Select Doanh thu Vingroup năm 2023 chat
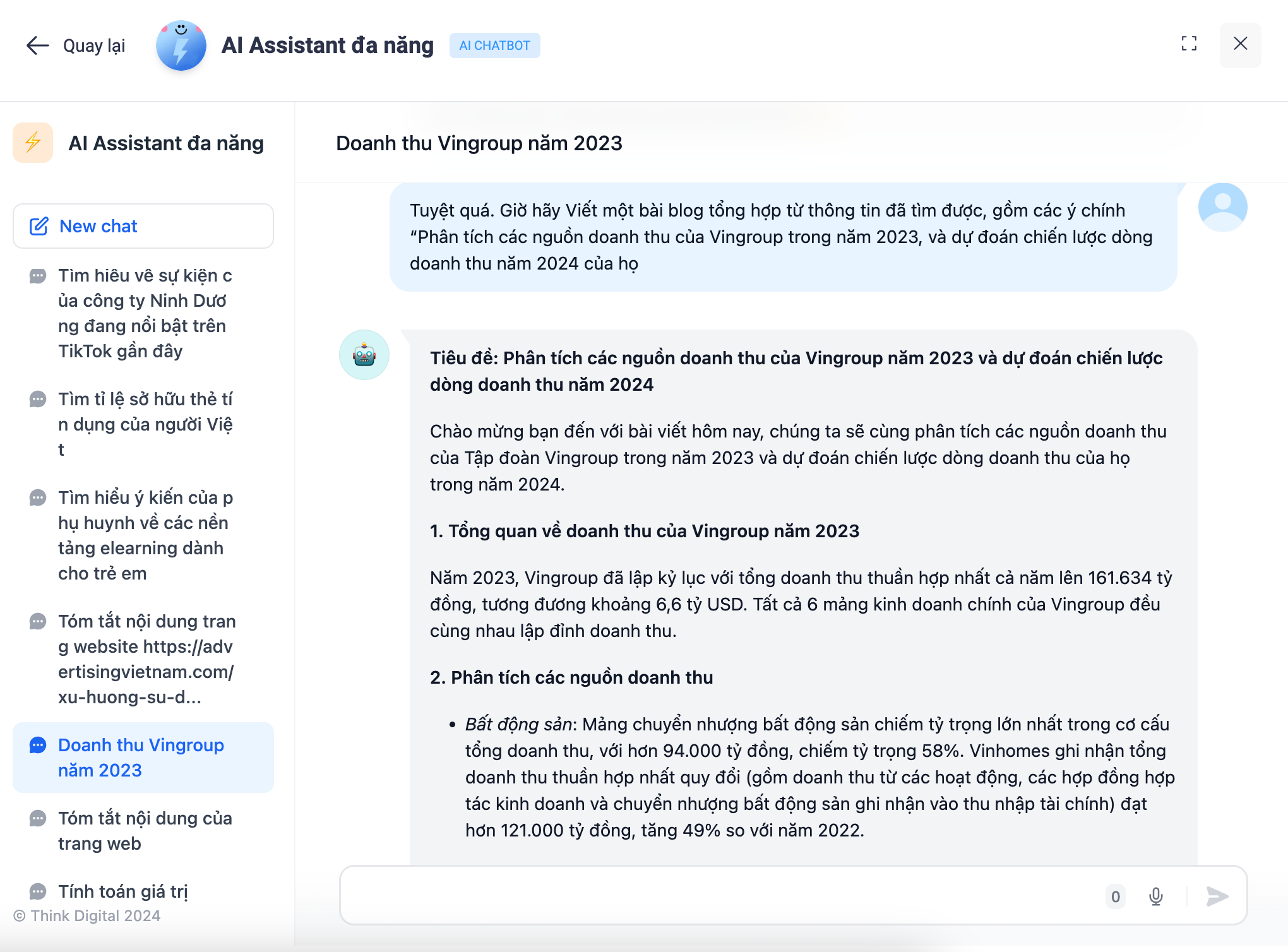The width and height of the screenshot is (1288, 952). 143,758
